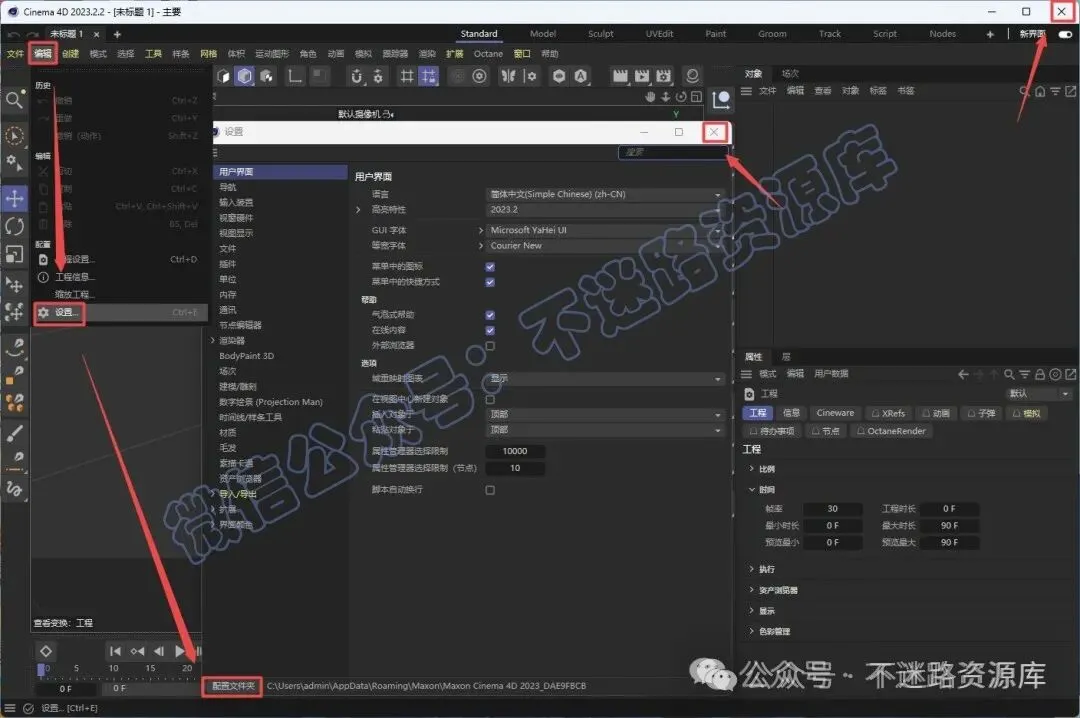Image resolution: width=1080 pixels, height=718 pixels.
Task: Click the viewport rotate camera icon
Action: point(681,97)
